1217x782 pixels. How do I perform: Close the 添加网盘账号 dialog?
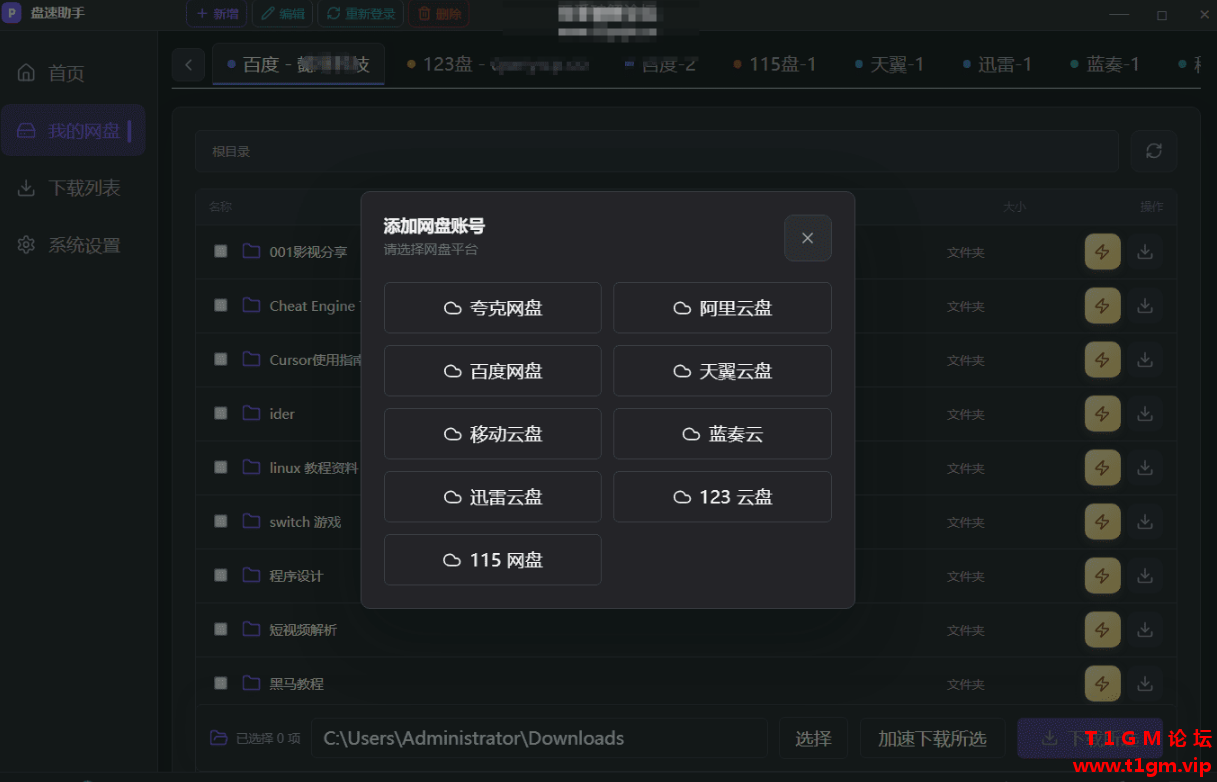click(x=808, y=238)
